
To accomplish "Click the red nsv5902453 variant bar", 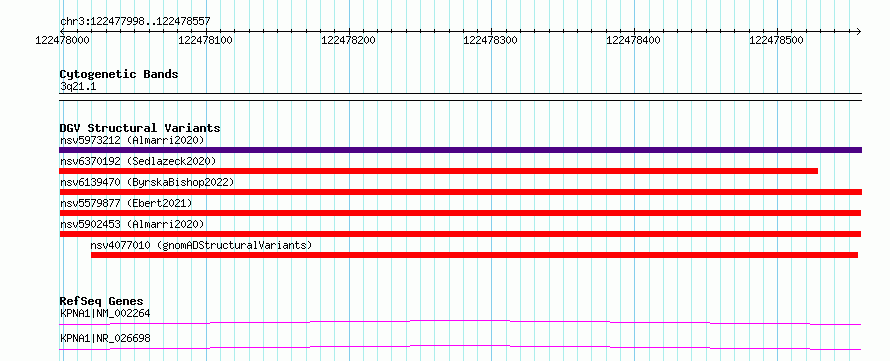I will pos(460,234).
